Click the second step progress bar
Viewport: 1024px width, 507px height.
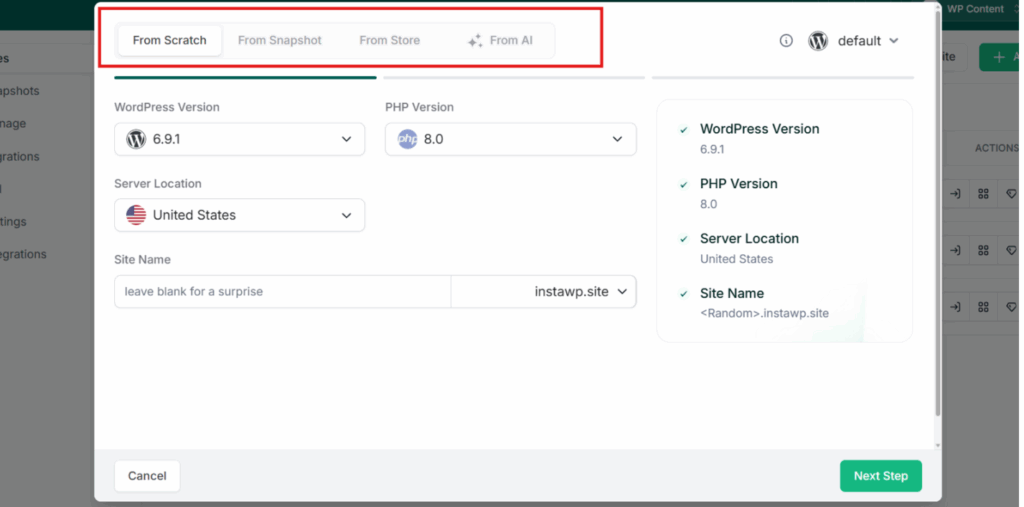tap(514, 78)
